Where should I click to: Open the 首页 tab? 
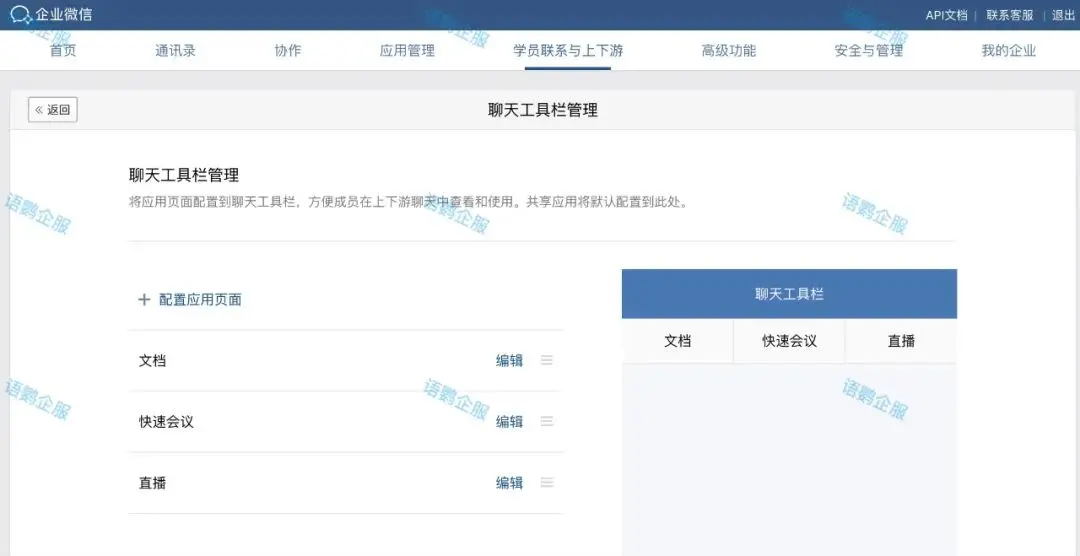tap(63, 51)
